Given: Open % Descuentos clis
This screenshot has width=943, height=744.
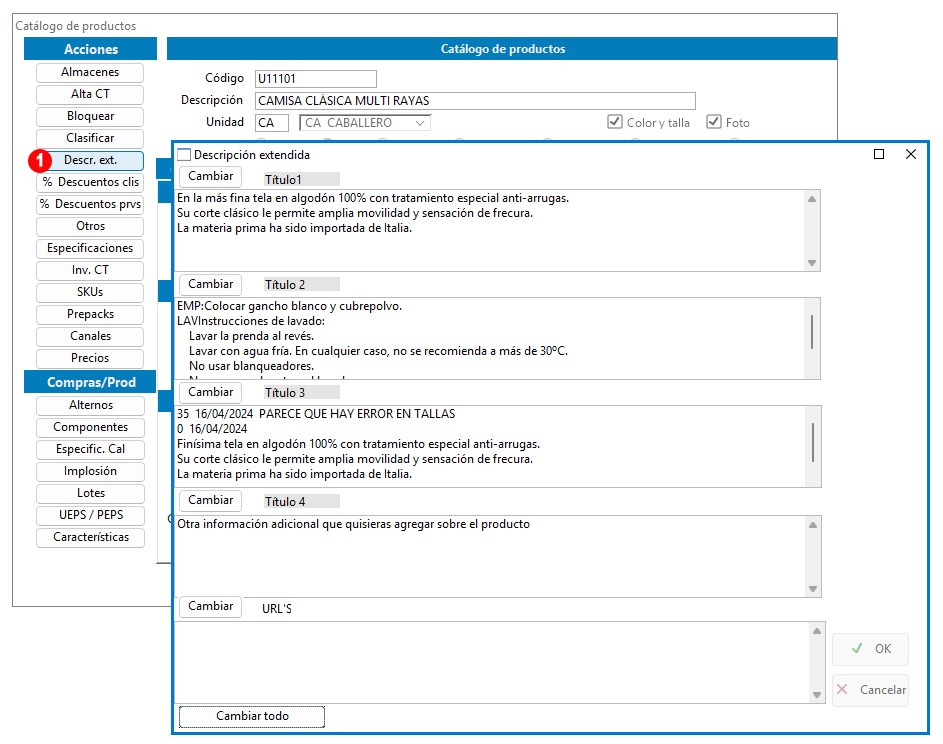Looking at the screenshot, I should [x=90, y=182].
